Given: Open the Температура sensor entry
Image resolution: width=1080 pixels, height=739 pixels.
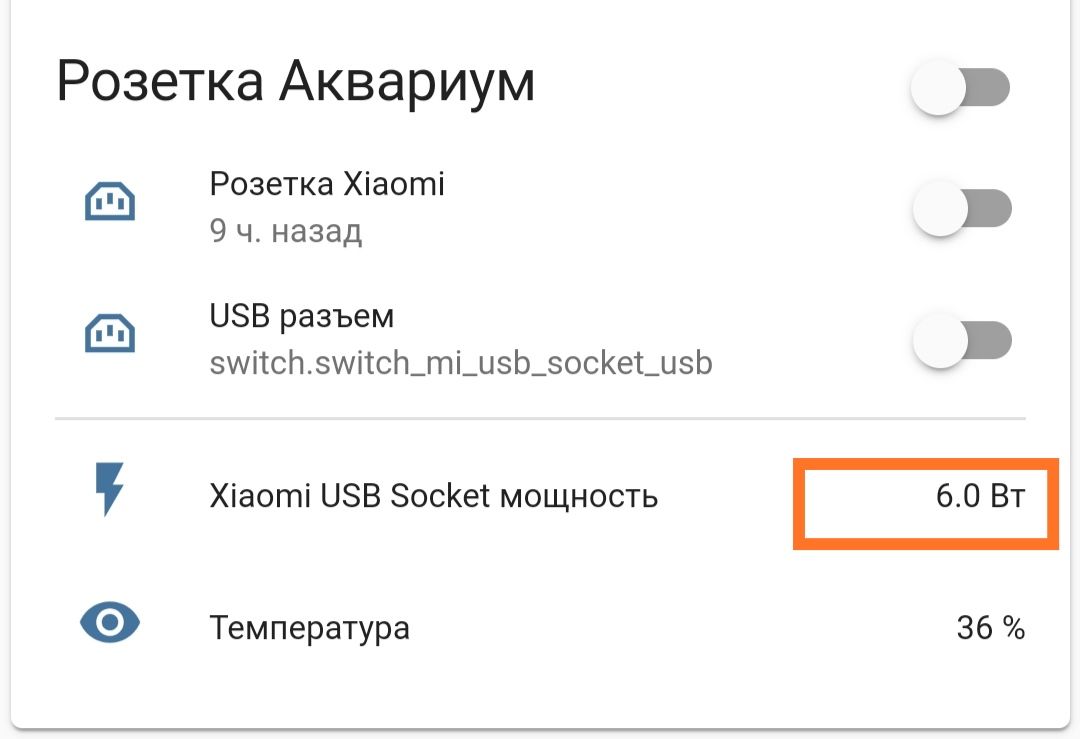Looking at the screenshot, I should [x=309, y=628].
